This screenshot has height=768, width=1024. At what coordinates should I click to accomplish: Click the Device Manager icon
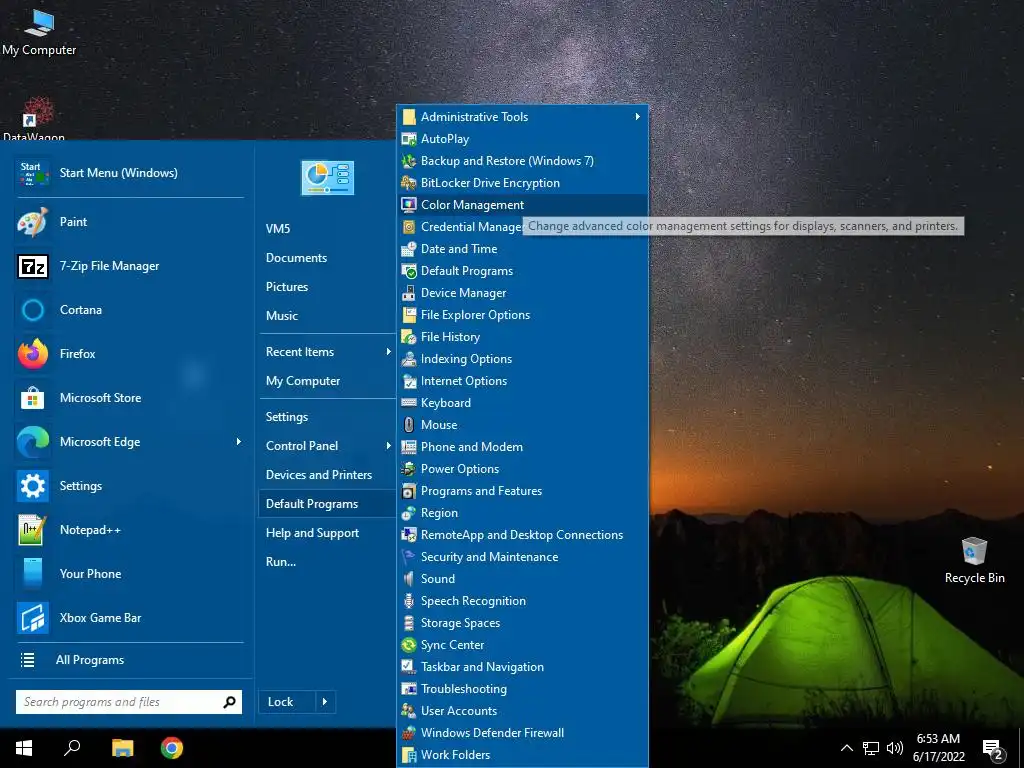click(x=409, y=293)
